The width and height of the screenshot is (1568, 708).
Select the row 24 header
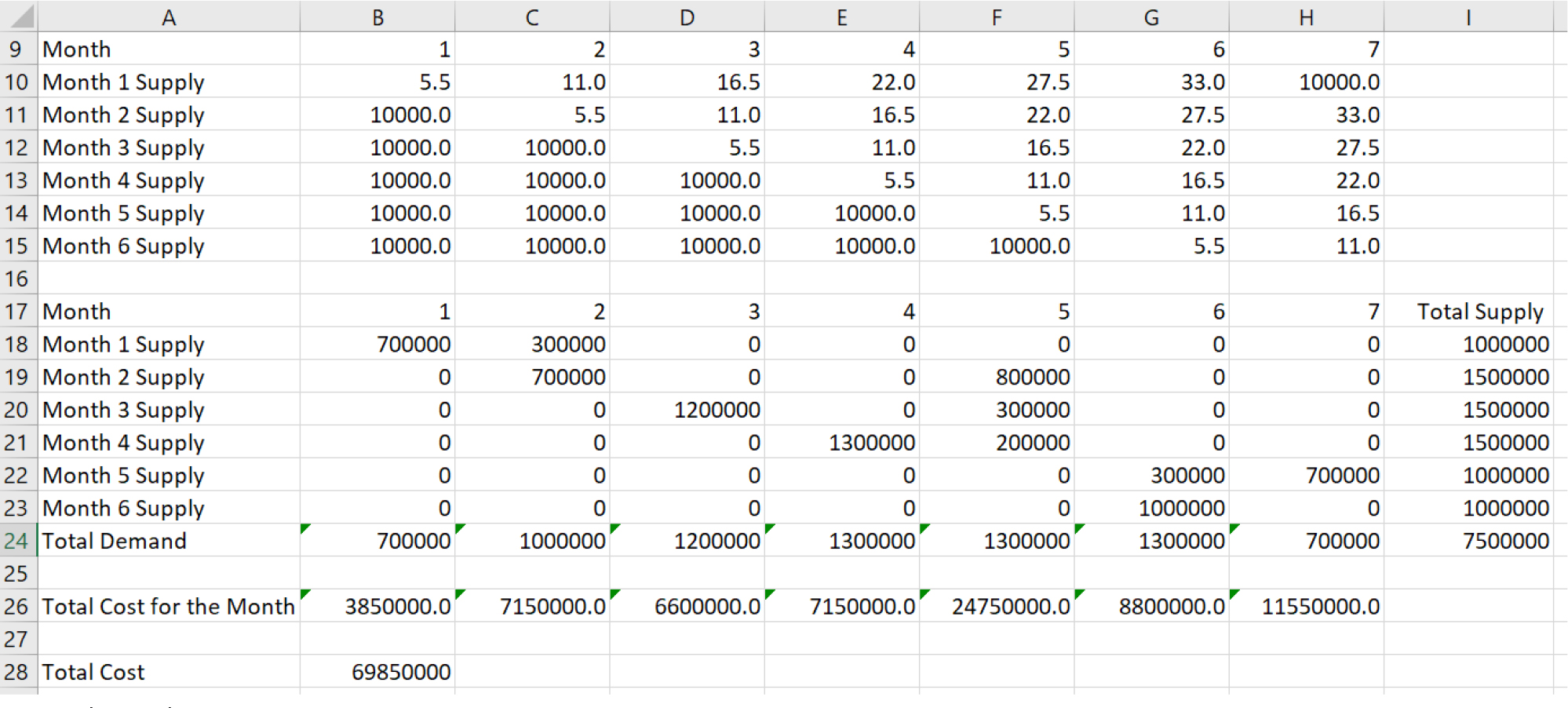(17, 541)
